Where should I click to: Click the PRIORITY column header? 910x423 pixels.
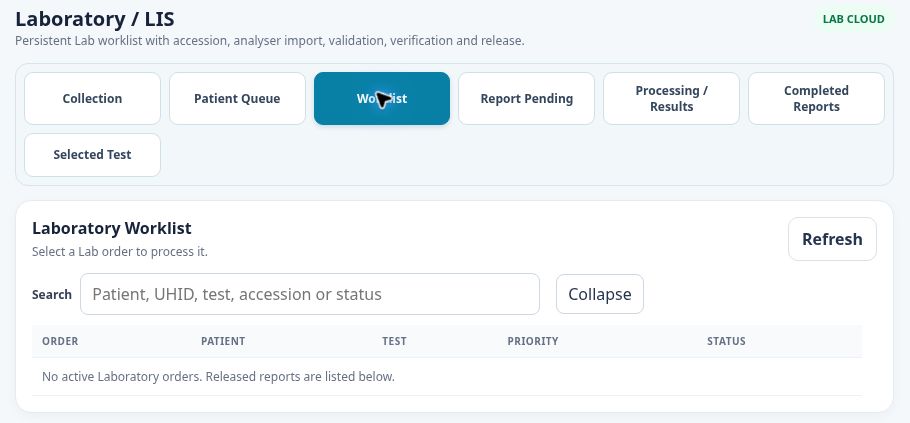pos(533,341)
